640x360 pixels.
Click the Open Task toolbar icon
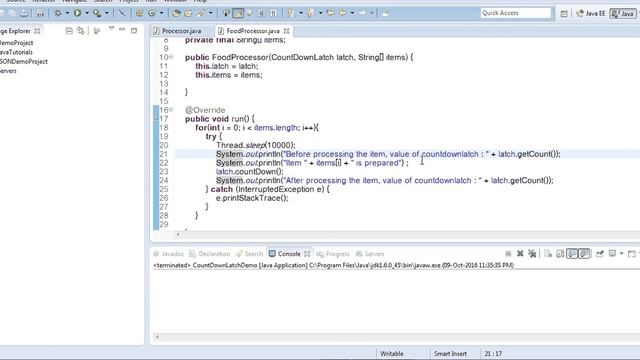(x=188, y=13)
